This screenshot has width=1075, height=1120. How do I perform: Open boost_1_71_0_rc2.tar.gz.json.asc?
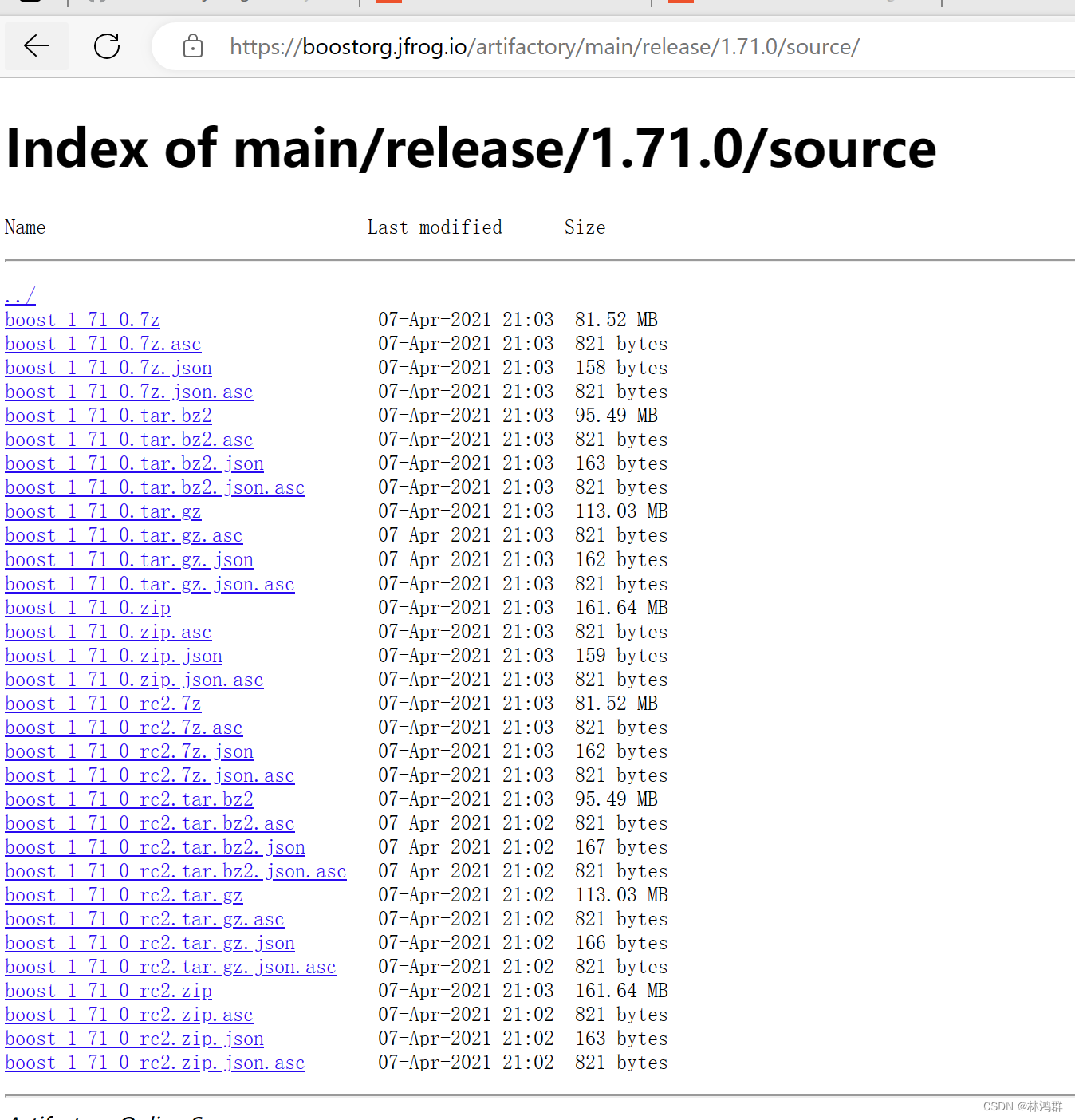tap(171, 967)
